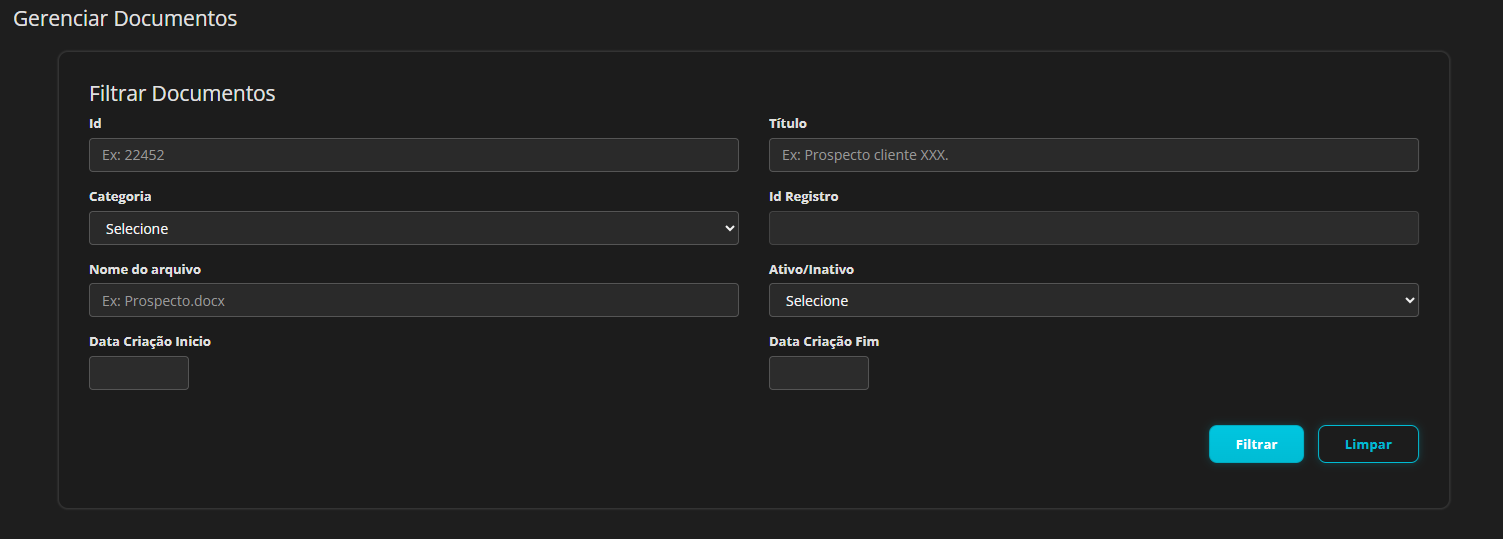1503x539 pixels.
Task: Click the "Id" field label
Action: click(x=95, y=124)
